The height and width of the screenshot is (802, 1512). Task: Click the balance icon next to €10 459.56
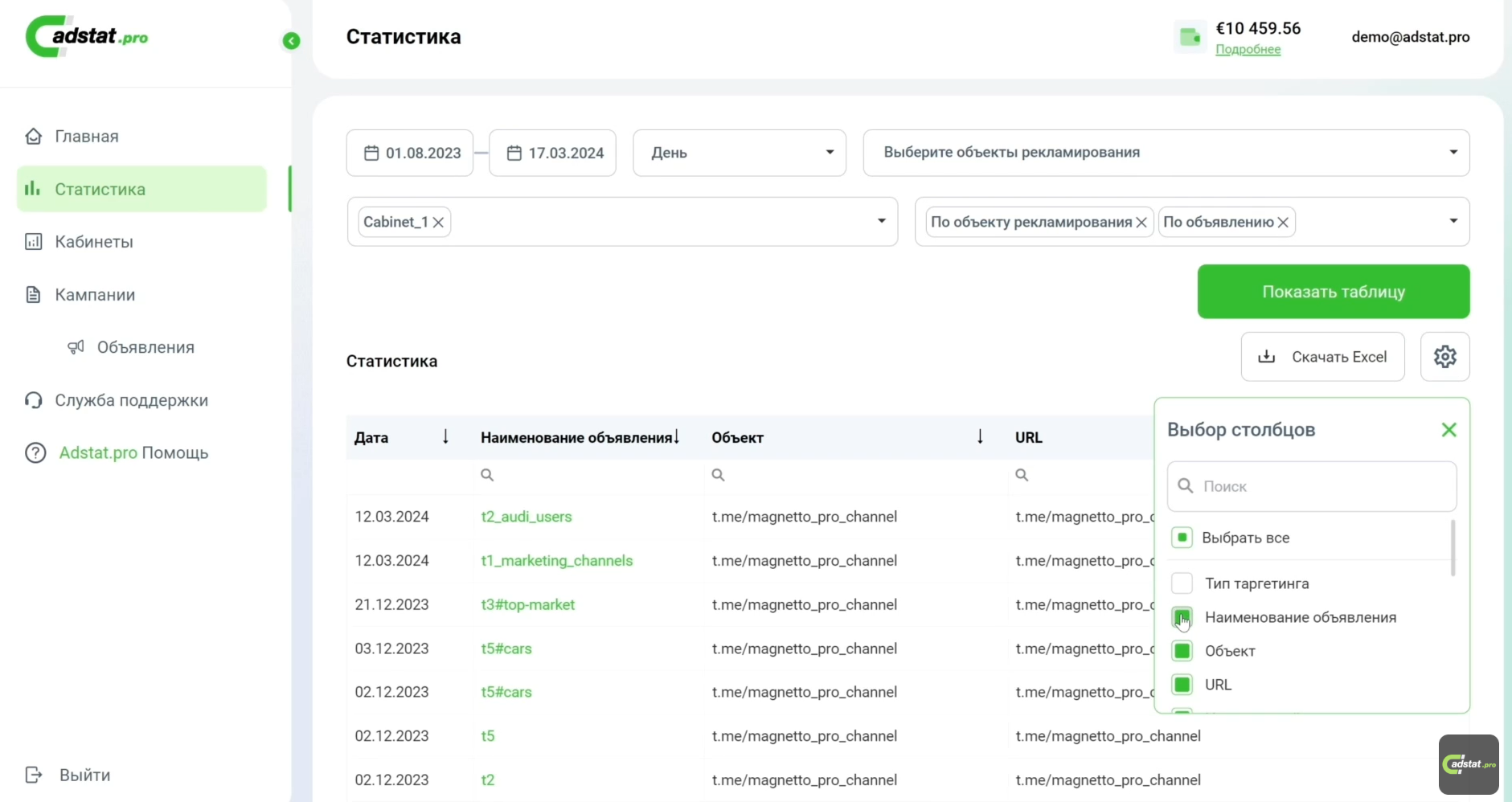[x=1190, y=36]
